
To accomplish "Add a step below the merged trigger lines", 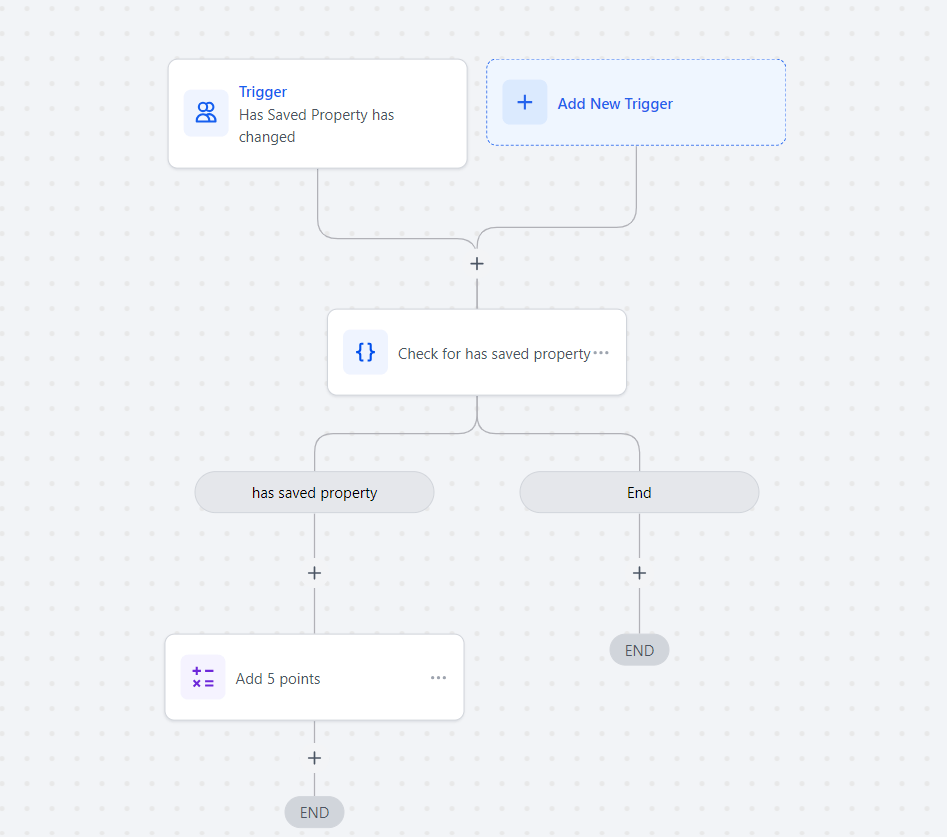I will (x=477, y=264).
